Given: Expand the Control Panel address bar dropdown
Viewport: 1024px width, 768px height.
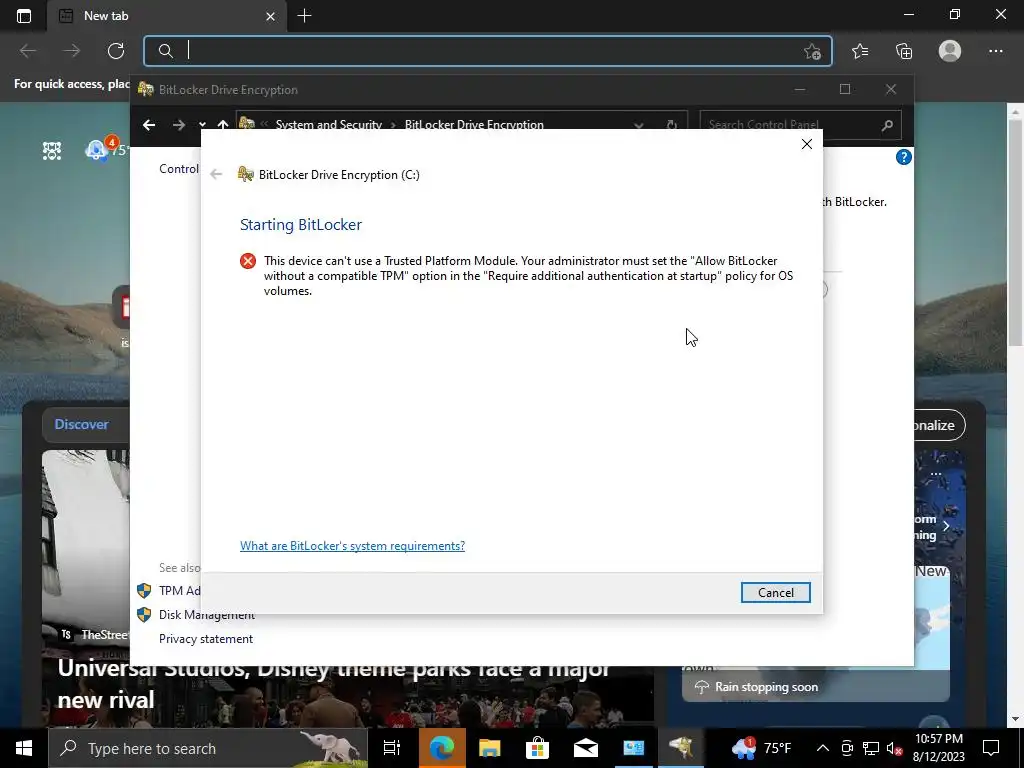Looking at the screenshot, I should [639, 125].
